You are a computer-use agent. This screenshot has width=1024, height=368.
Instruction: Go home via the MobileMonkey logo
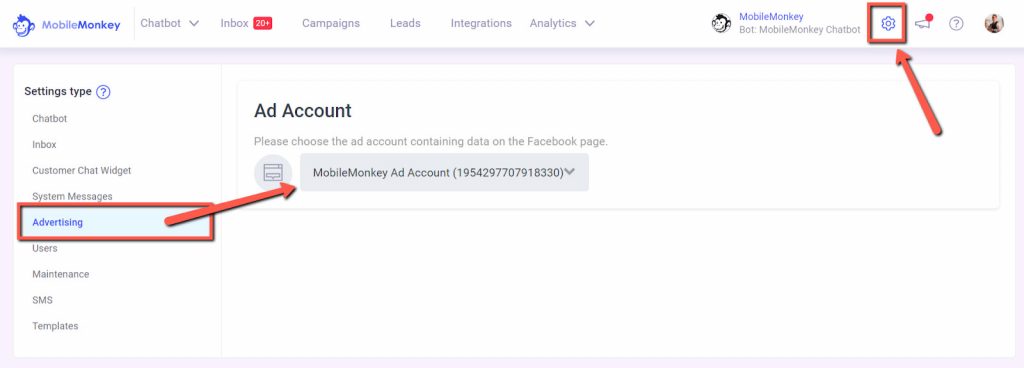click(67, 25)
